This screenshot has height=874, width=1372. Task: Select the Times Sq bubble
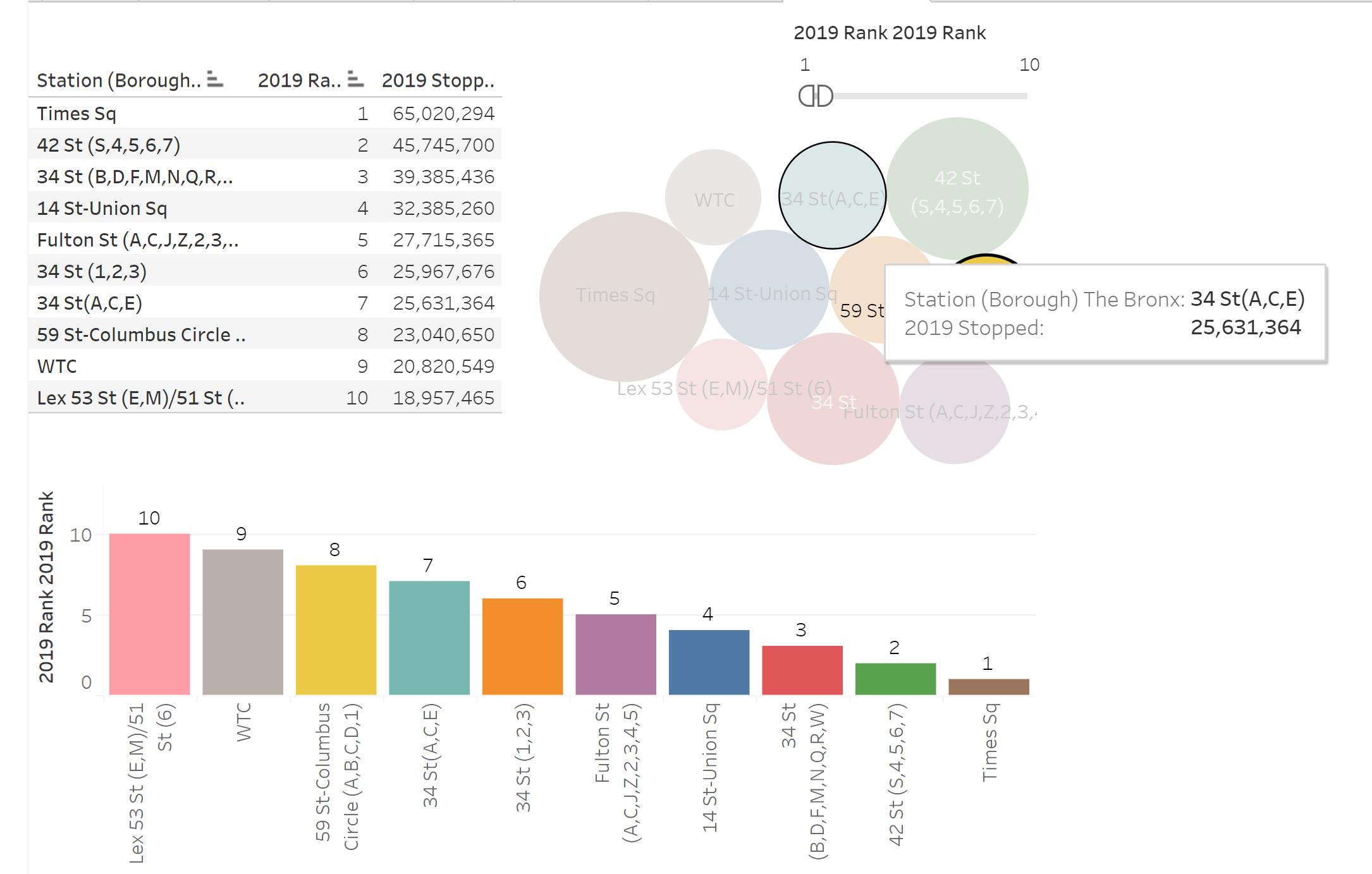pos(623,297)
